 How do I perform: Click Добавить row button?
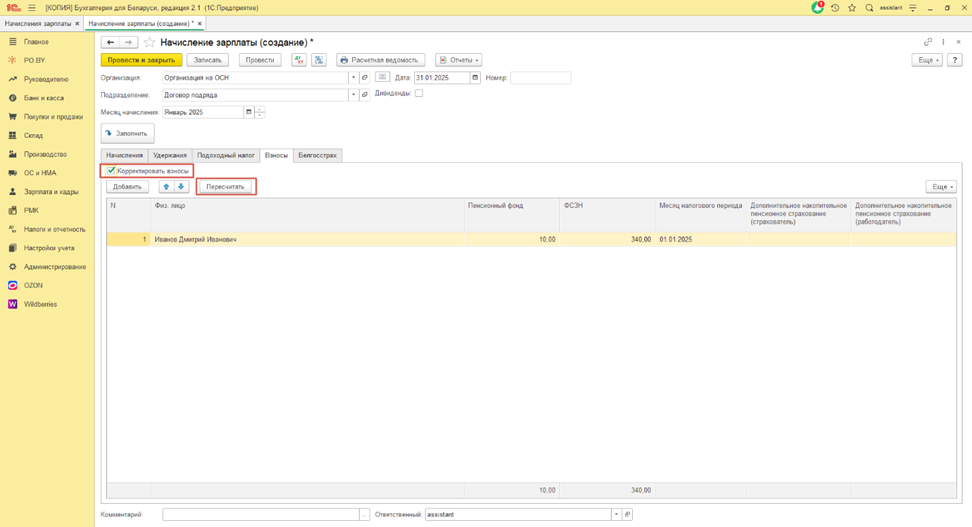(127, 187)
